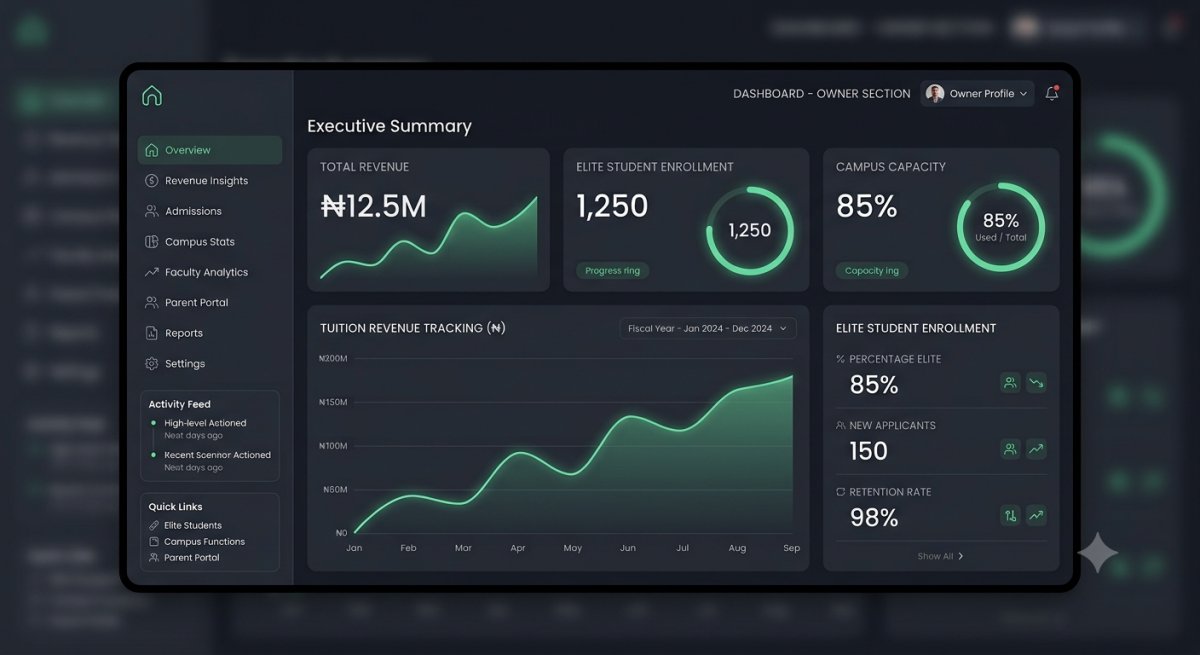Click the home logo atop the sidebar
The height and width of the screenshot is (655, 1200).
152,96
